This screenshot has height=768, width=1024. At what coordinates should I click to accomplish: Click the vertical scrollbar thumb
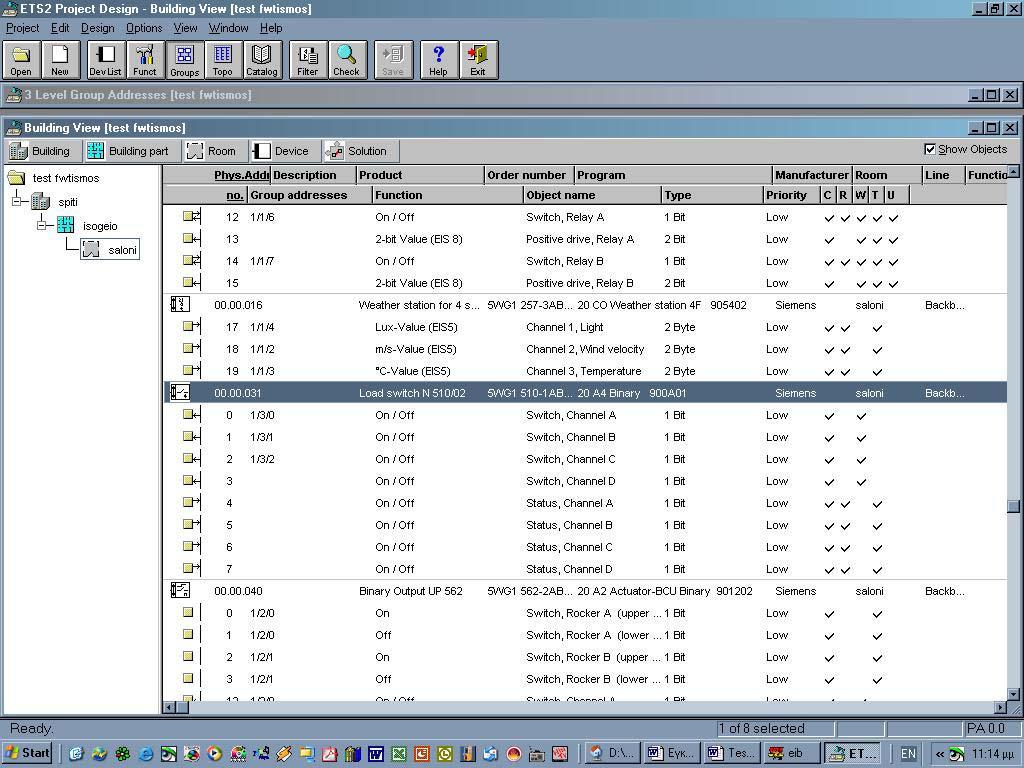pyautogui.click(x=1013, y=507)
